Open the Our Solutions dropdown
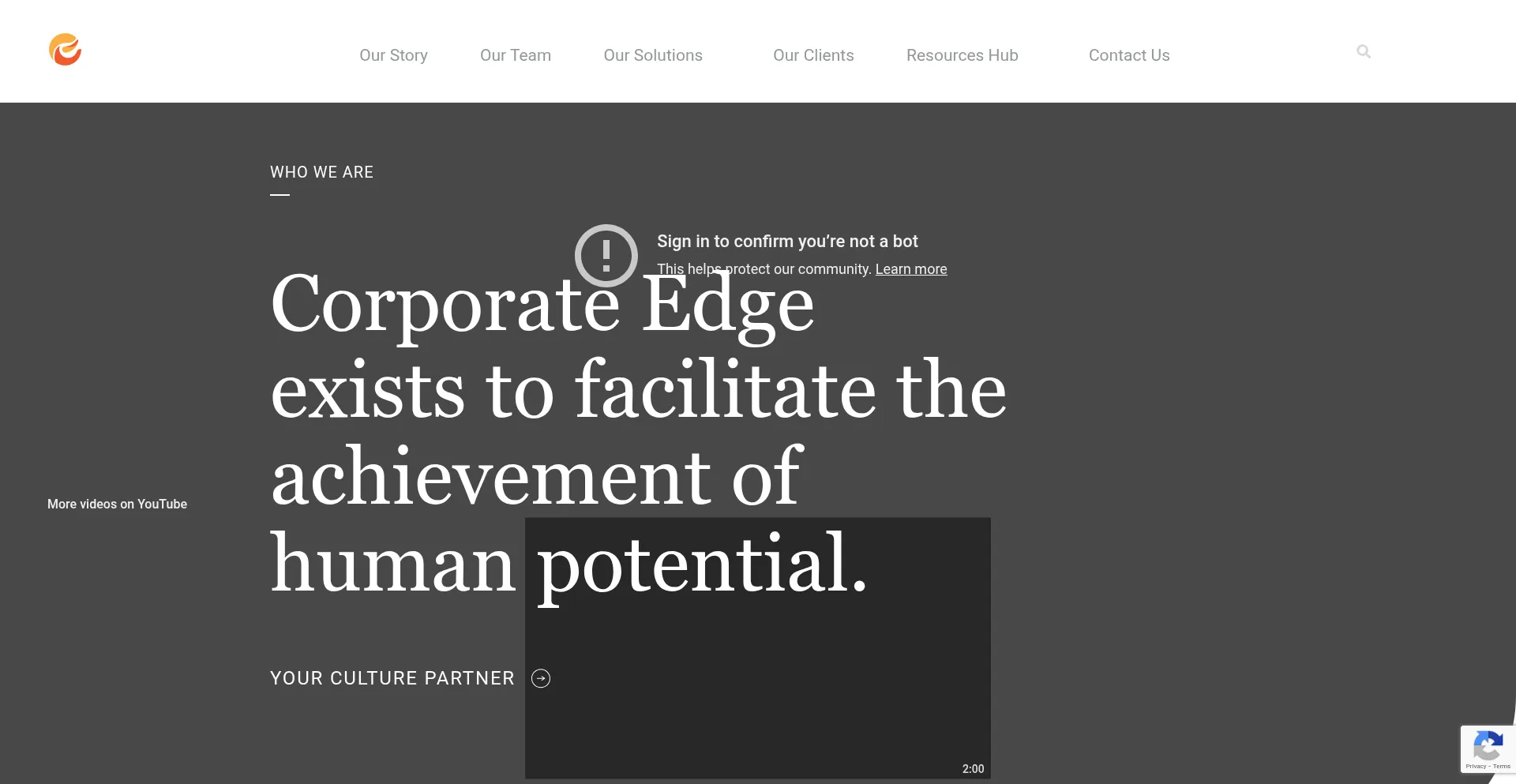Viewport: 1516px width, 784px height. [653, 55]
